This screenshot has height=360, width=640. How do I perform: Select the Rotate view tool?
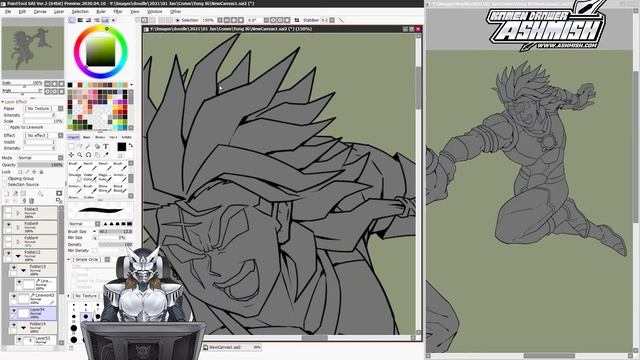(89, 155)
